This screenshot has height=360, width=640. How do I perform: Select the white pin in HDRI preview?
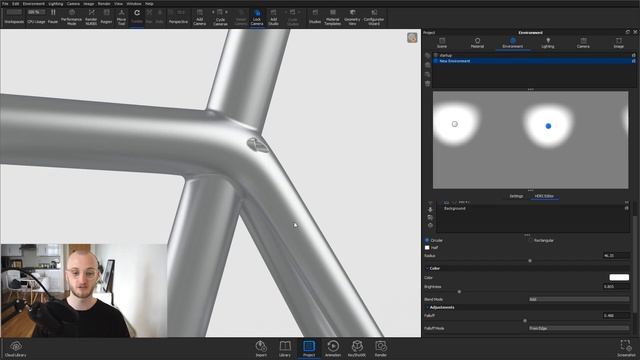[x=455, y=124]
